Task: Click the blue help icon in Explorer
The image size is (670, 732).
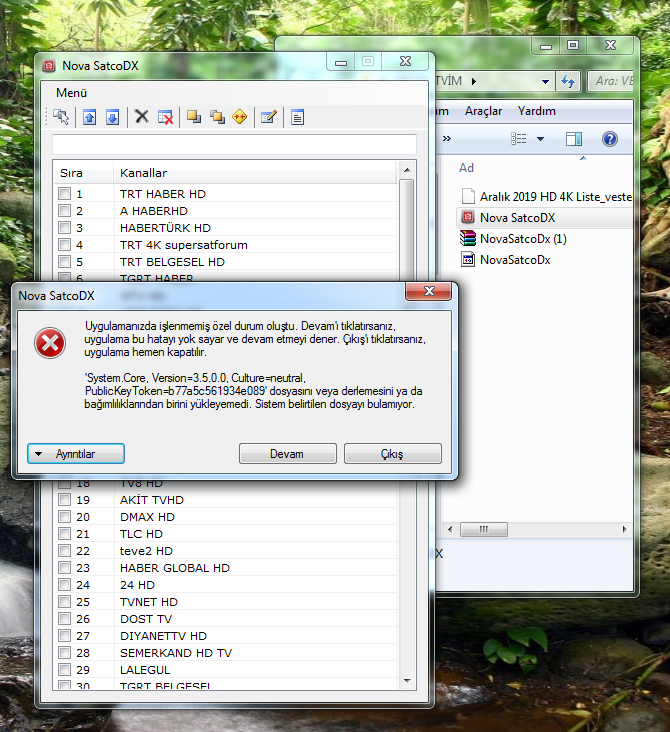Action: 609,138
